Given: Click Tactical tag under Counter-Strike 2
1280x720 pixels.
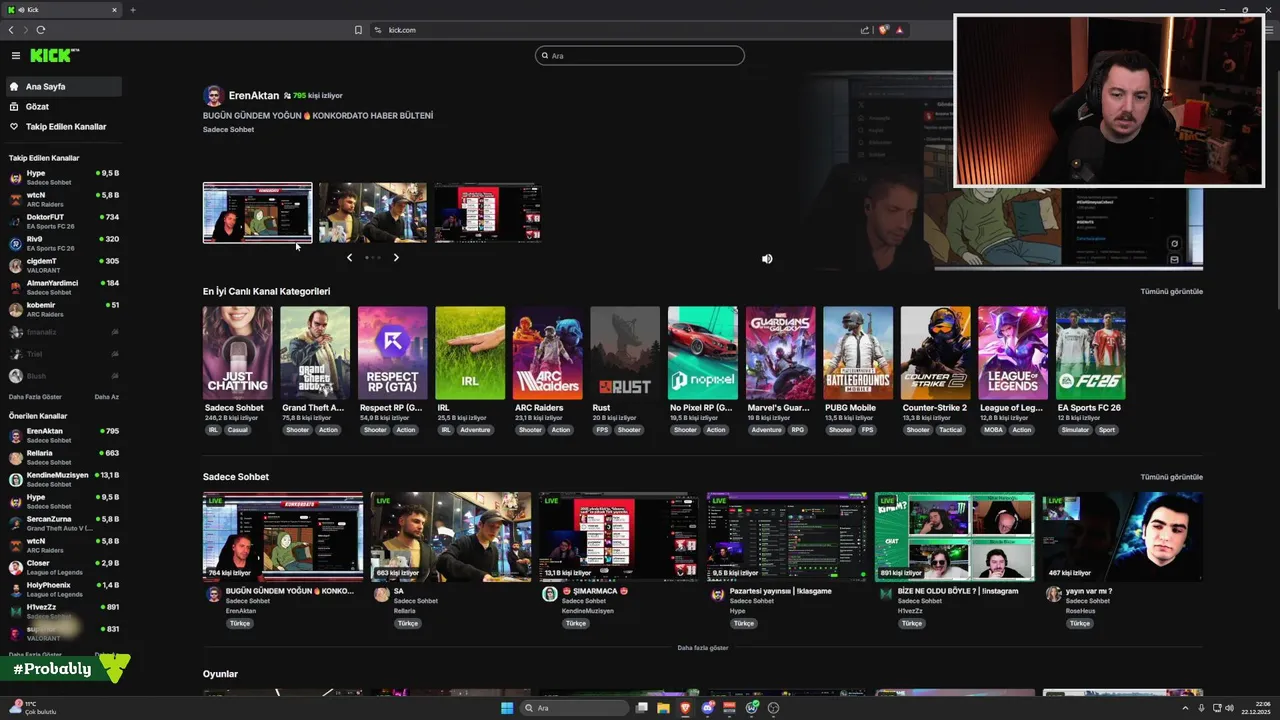Looking at the screenshot, I should [950, 430].
